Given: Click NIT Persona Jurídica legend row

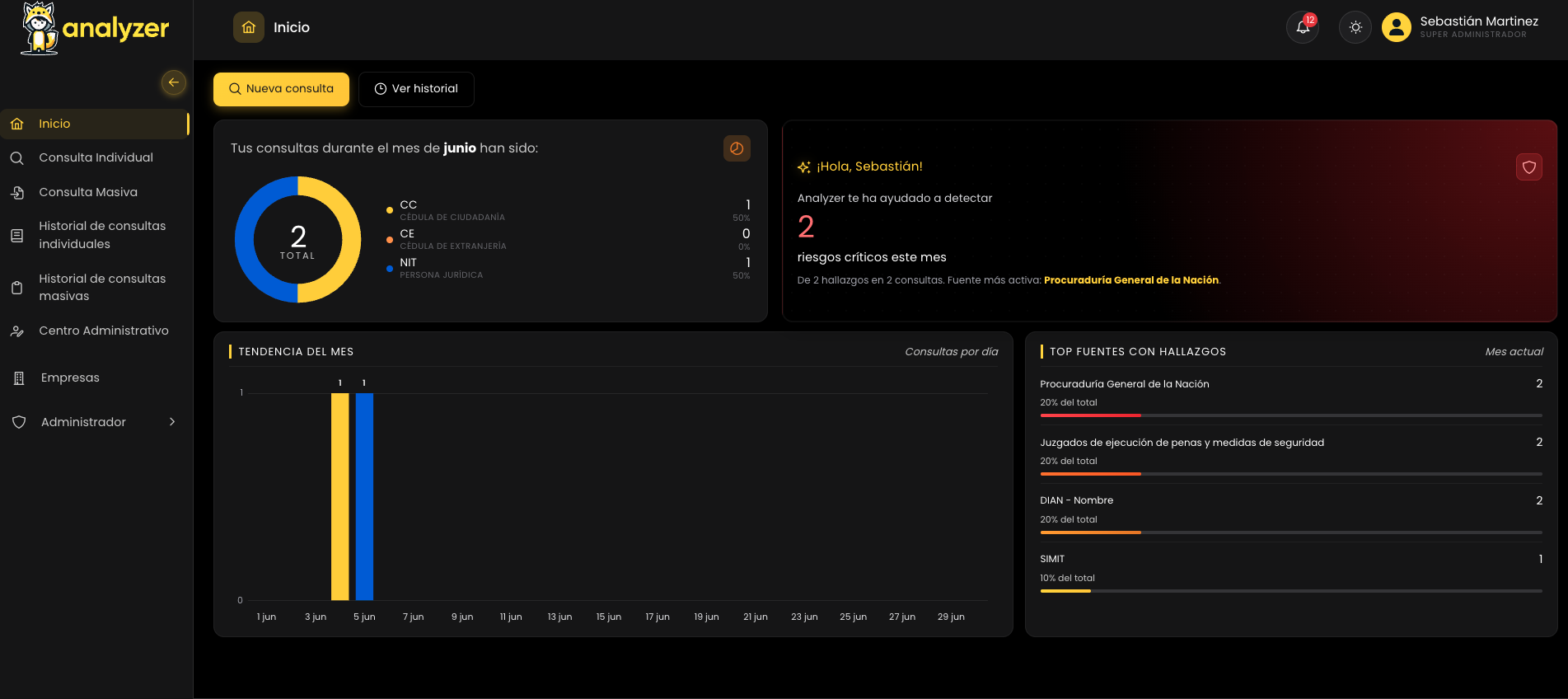Looking at the screenshot, I should pos(569,268).
